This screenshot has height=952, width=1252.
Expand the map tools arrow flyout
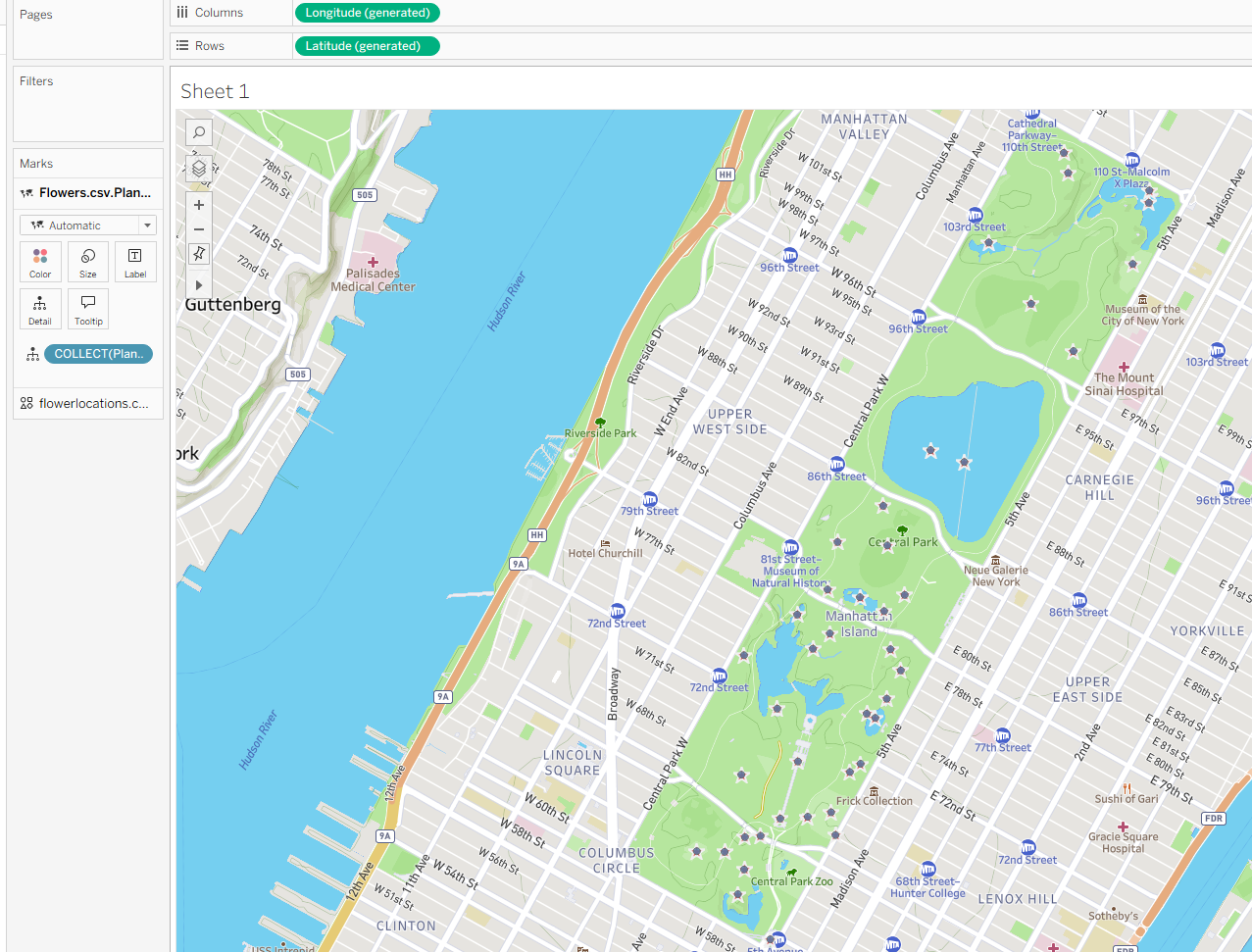click(x=199, y=285)
